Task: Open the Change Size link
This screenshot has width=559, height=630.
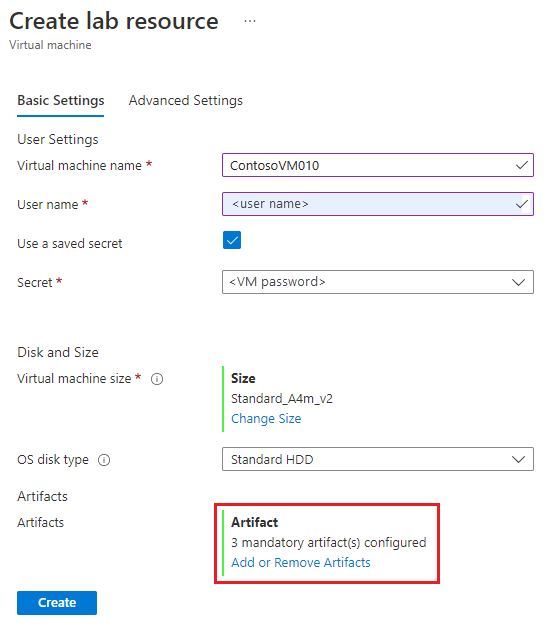Action: click(x=266, y=419)
